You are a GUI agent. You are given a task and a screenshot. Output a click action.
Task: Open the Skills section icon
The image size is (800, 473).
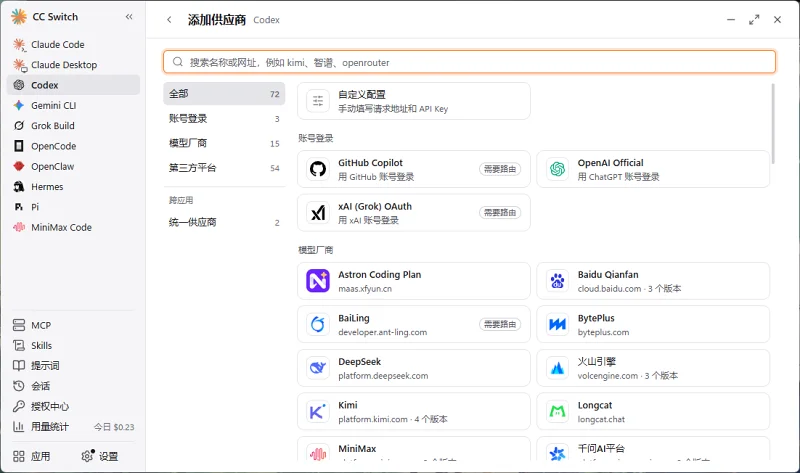(19, 345)
